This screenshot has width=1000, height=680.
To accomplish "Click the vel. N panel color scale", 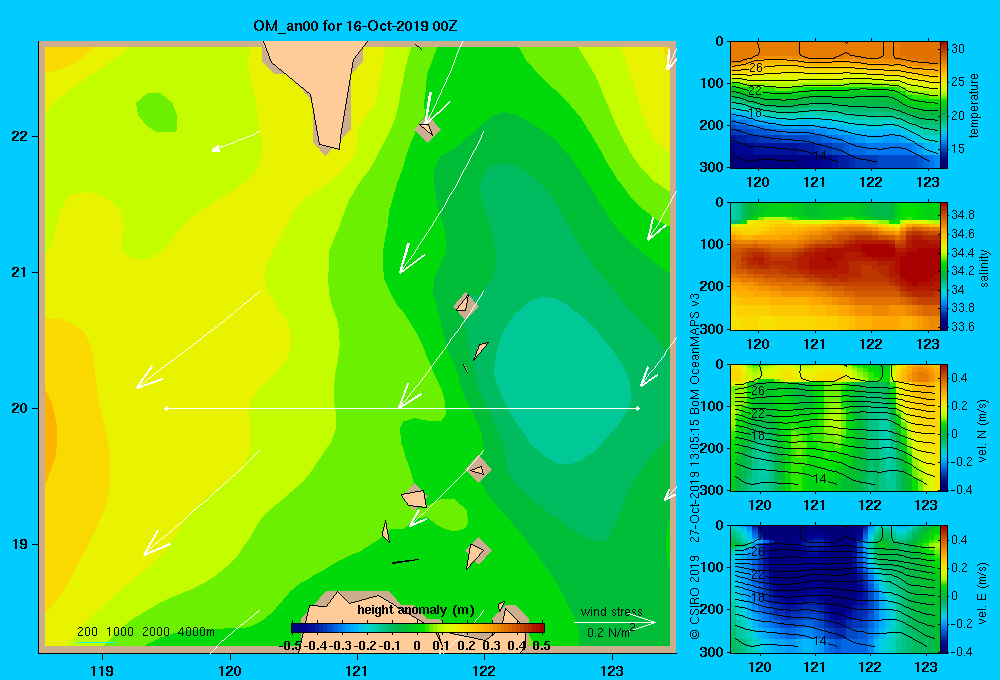I will tap(944, 427).
